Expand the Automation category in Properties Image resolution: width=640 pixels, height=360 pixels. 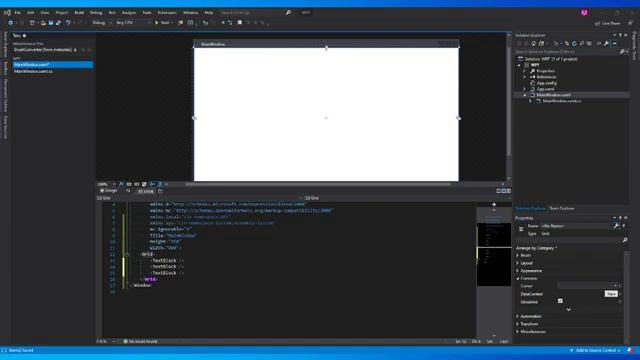point(518,317)
